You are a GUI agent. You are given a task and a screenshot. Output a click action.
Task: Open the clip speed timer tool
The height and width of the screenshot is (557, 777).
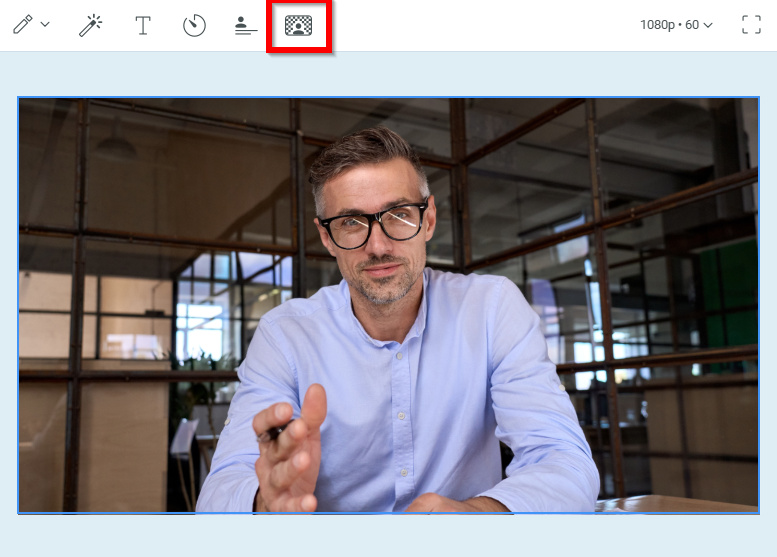point(194,25)
